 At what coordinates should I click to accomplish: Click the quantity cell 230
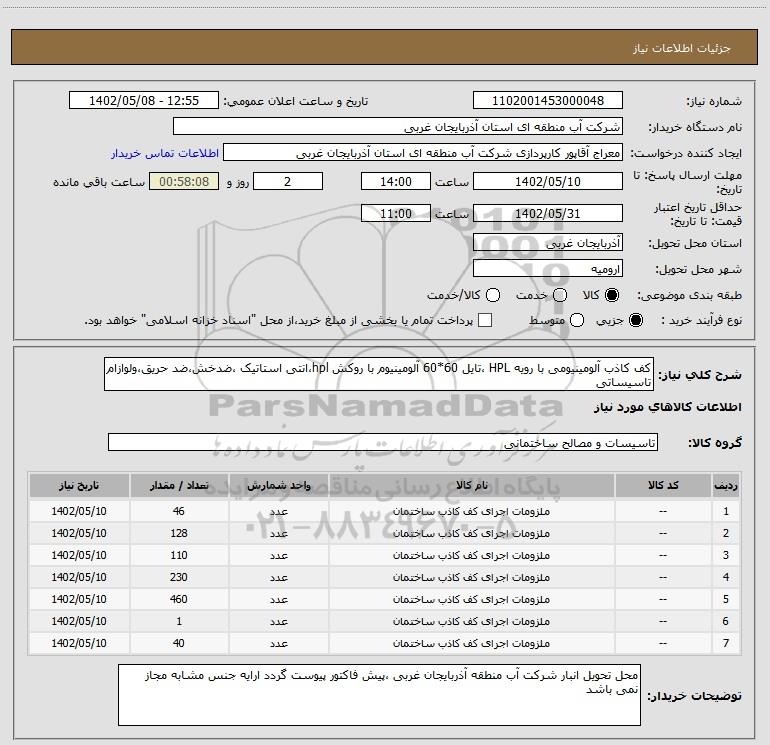click(x=179, y=577)
